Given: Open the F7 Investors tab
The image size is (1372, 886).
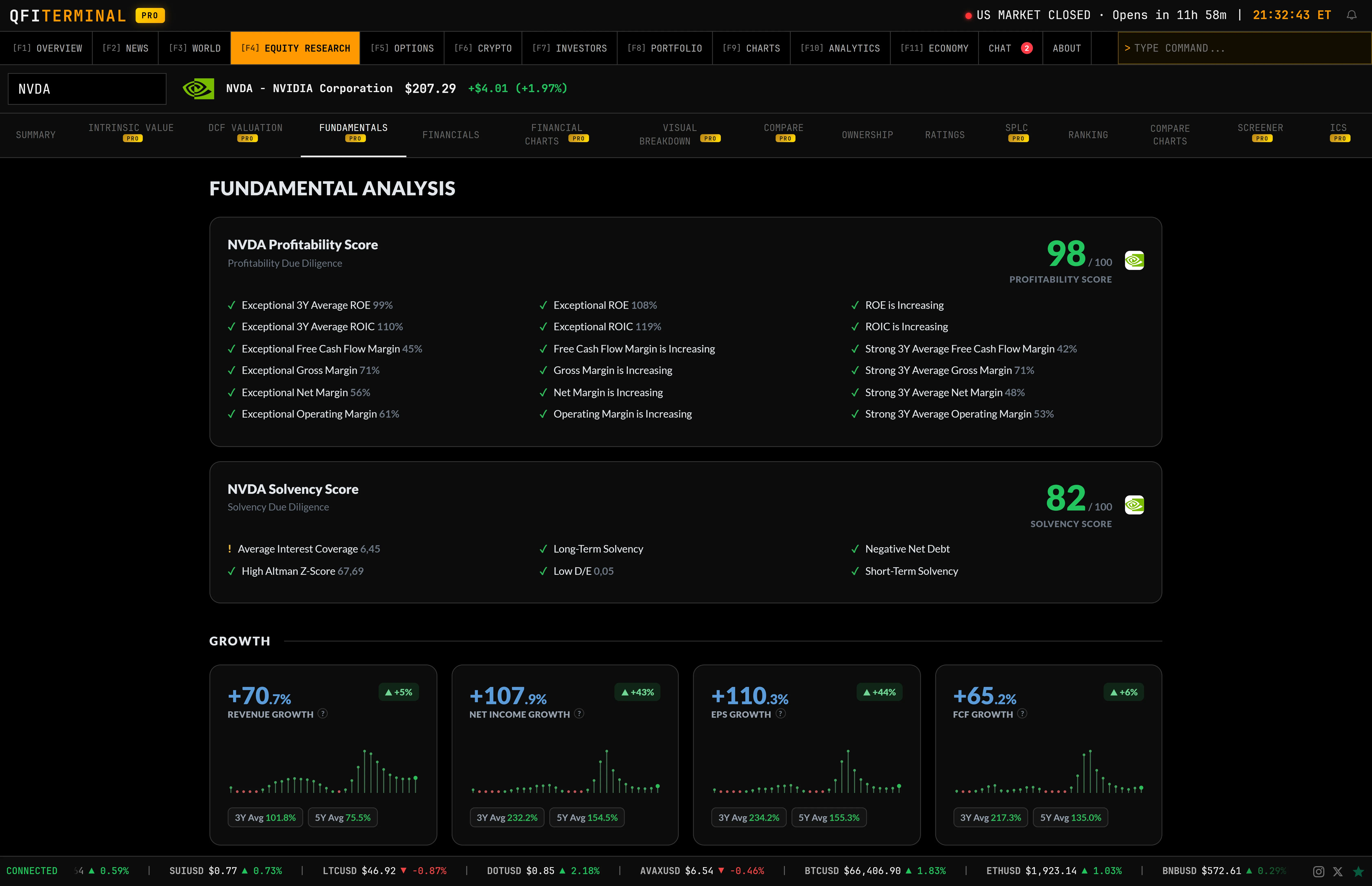Looking at the screenshot, I should (x=569, y=48).
